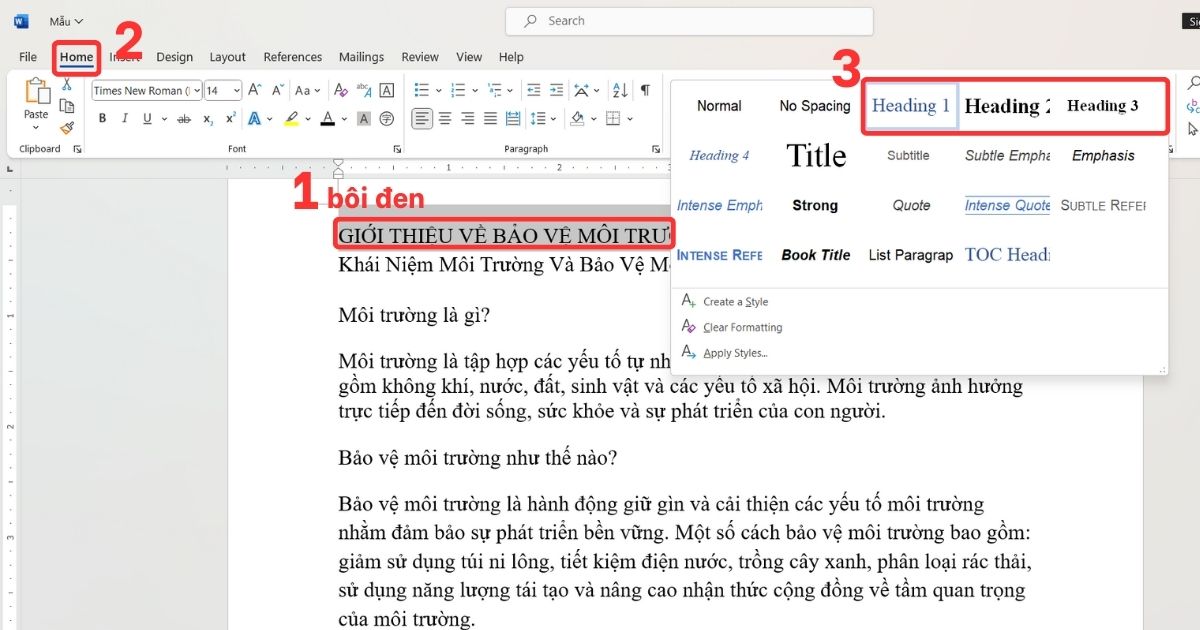Image resolution: width=1200 pixels, height=630 pixels.
Task: Apply Subscript formatting
Action: tap(207, 118)
